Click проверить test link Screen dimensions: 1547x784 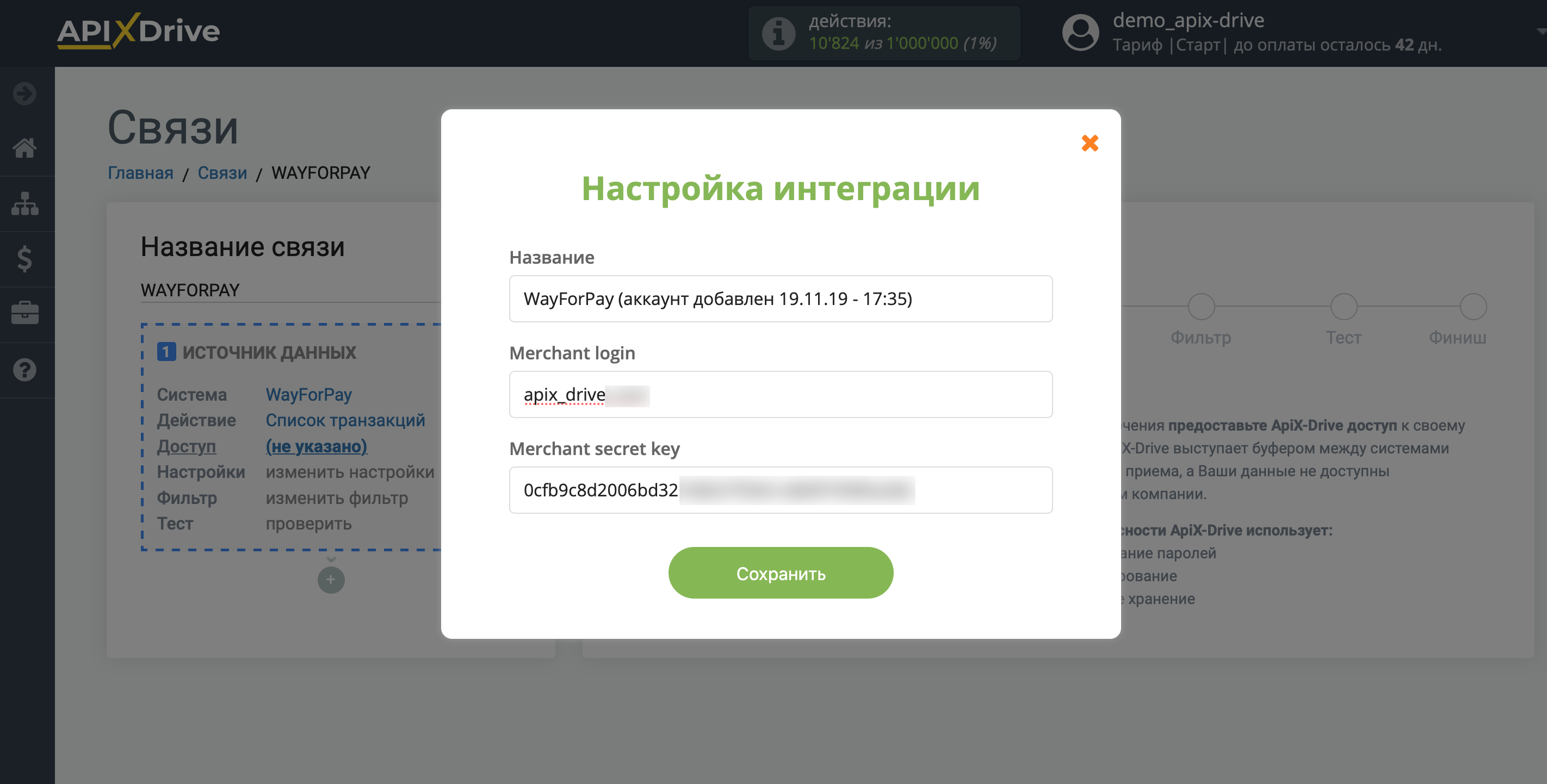[308, 524]
